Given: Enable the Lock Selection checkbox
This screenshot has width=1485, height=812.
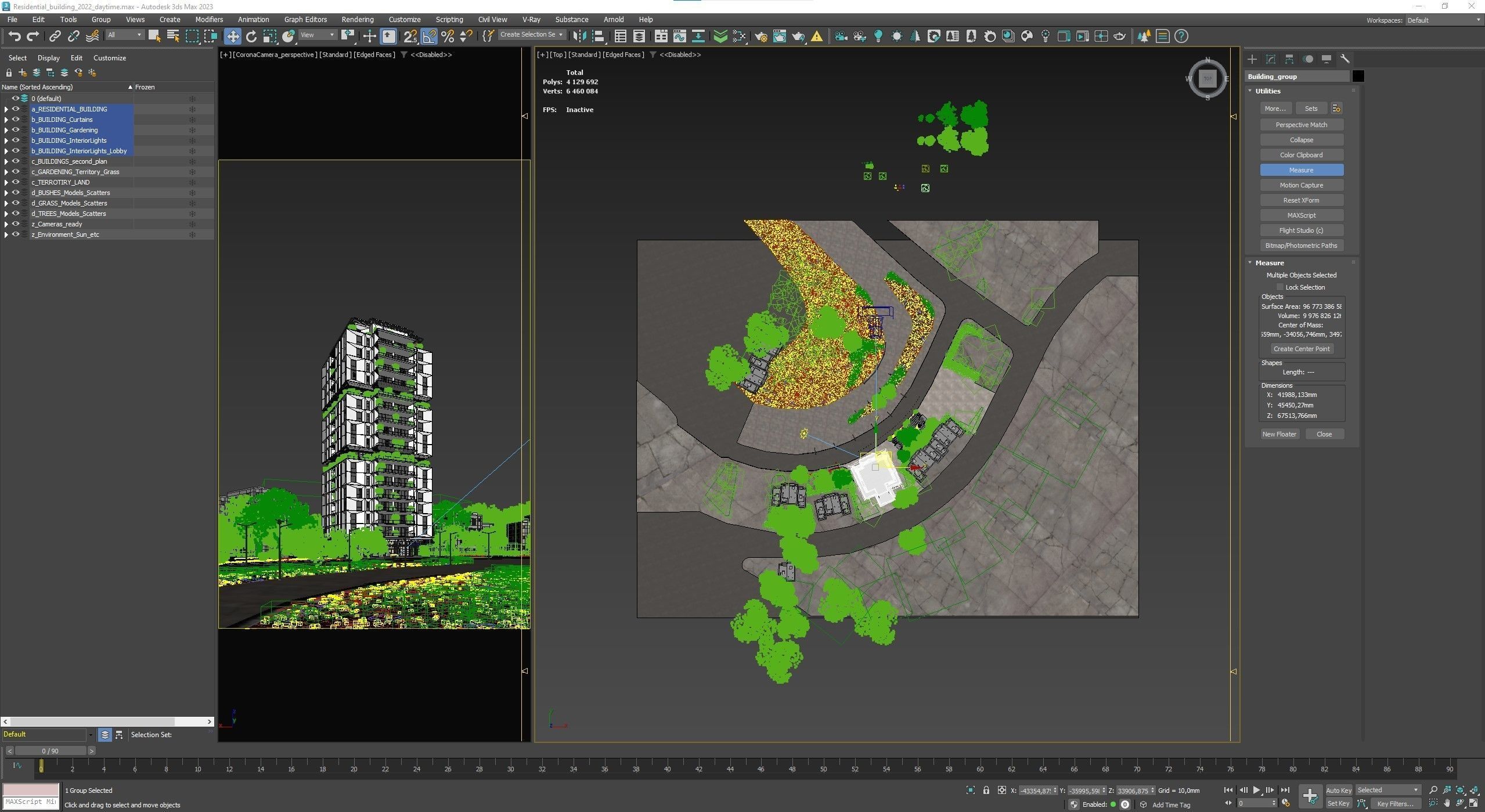Looking at the screenshot, I should [1279, 287].
